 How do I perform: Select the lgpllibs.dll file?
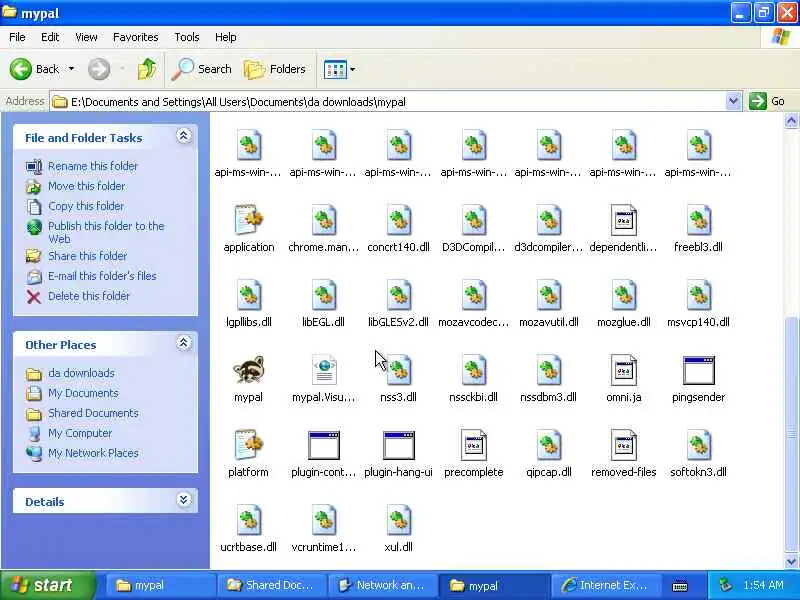tap(248, 295)
